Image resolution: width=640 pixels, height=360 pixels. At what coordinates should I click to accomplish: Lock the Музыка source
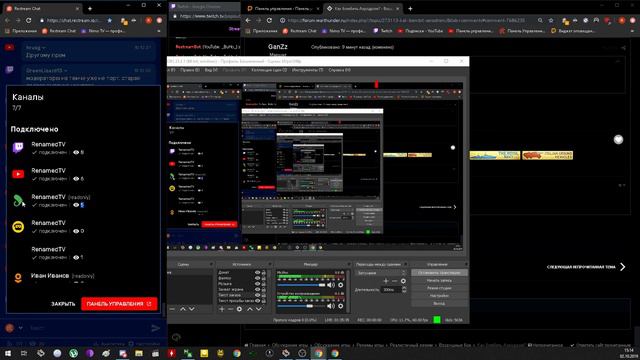264,284
